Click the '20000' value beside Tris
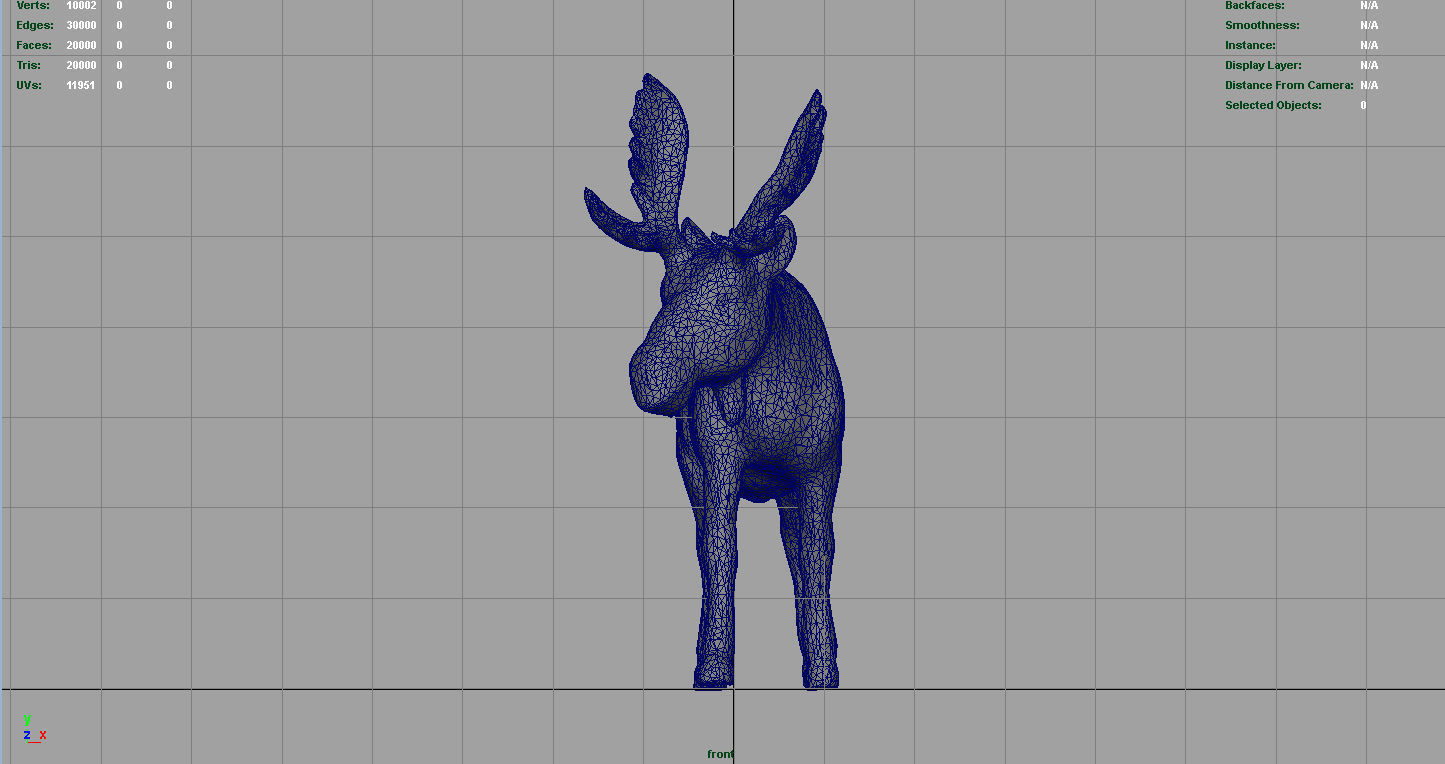Screen dimensions: 1445x764 click(x=81, y=65)
